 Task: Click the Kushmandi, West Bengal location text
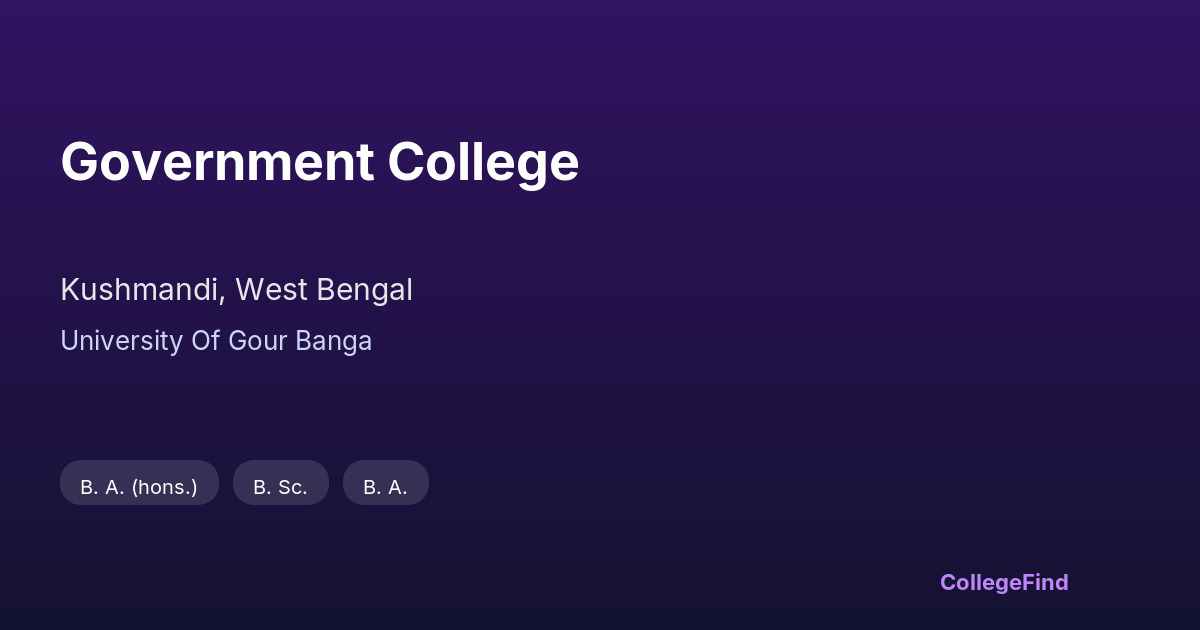(236, 290)
